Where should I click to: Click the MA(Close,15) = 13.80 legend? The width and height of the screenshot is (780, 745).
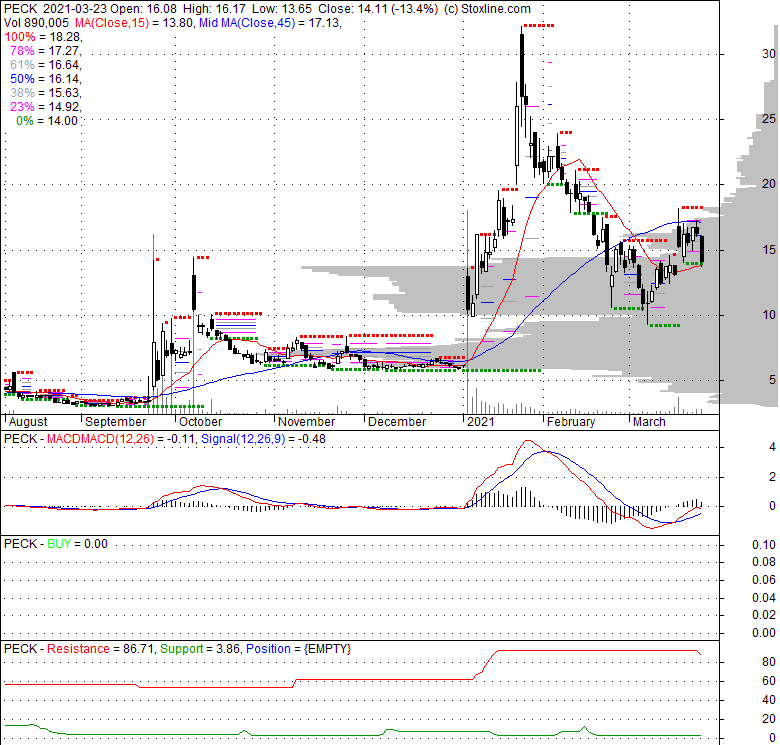coord(134,23)
